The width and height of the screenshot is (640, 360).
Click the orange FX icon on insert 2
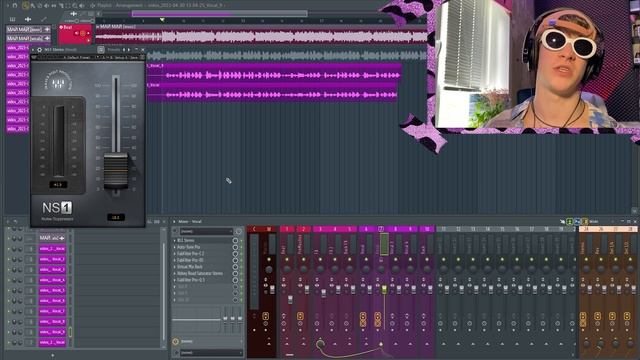click(x=300, y=316)
